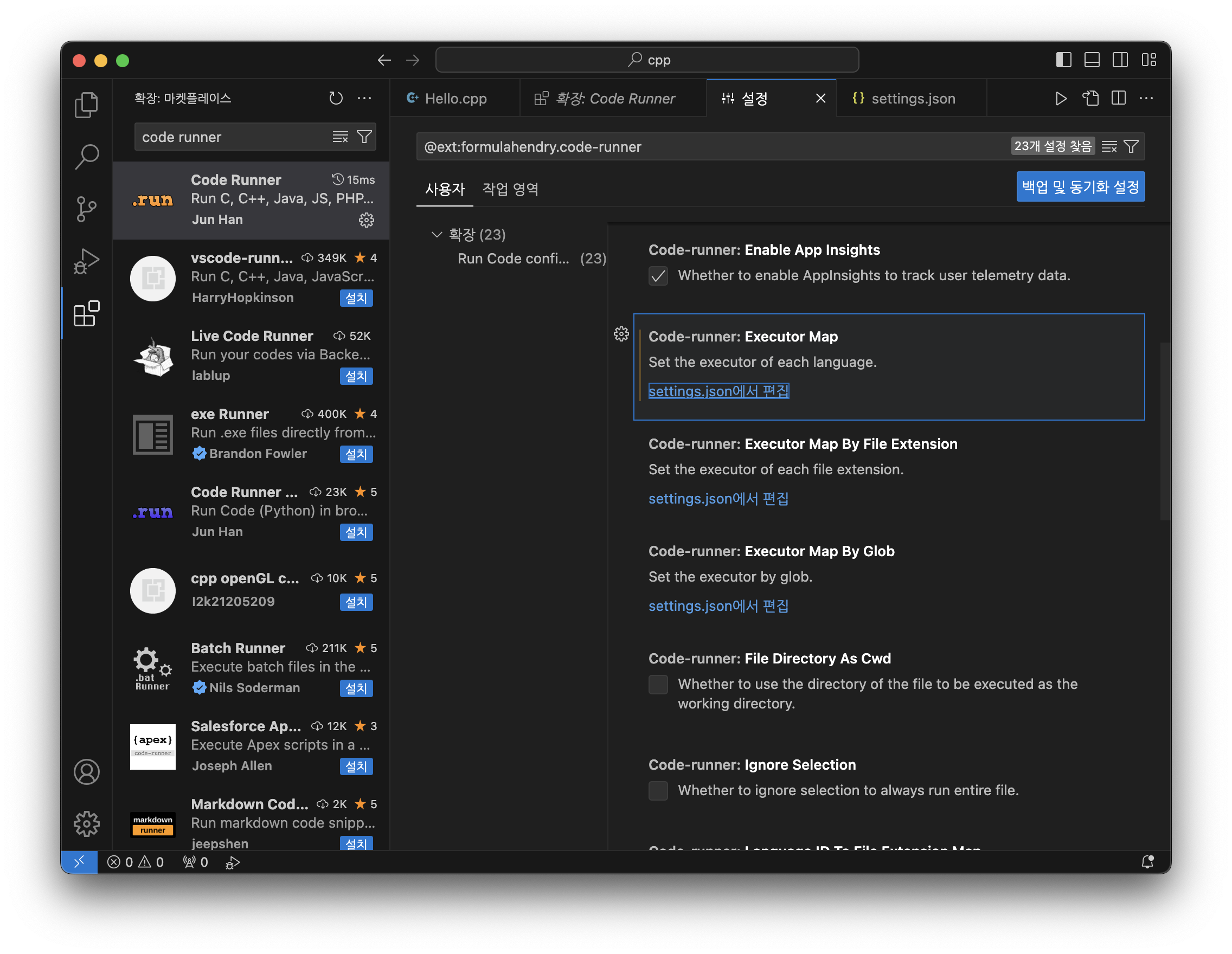The height and width of the screenshot is (954, 1232).
Task: Open the Source Control view
Action: coord(86,209)
